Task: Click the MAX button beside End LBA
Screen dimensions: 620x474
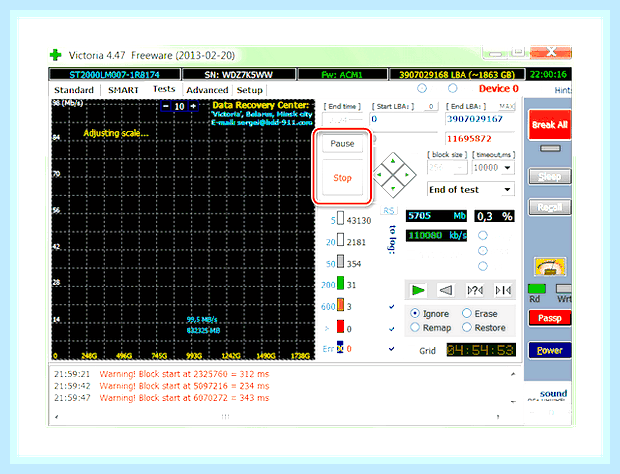Action: [x=507, y=106]
